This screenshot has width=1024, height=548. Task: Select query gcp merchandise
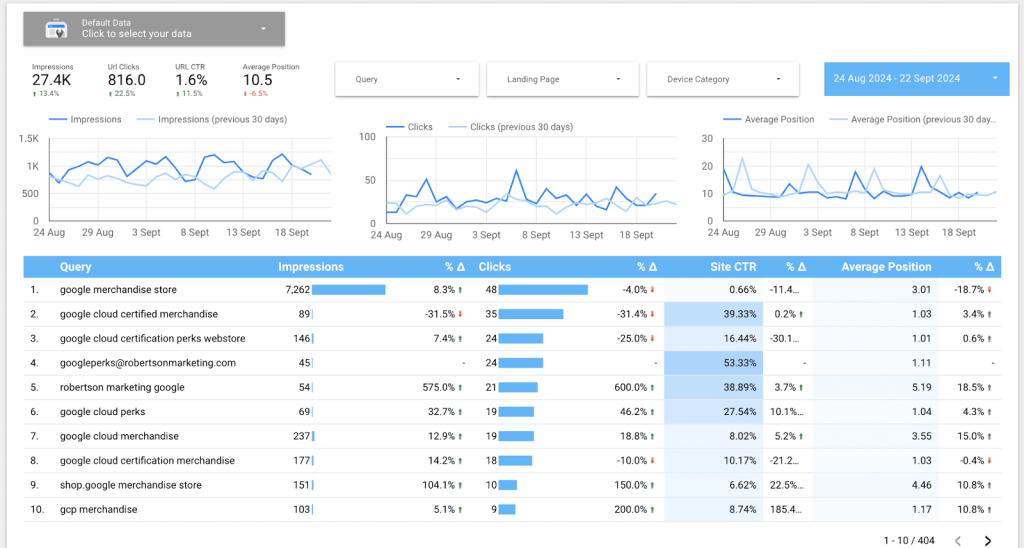(x=99, y=509)
